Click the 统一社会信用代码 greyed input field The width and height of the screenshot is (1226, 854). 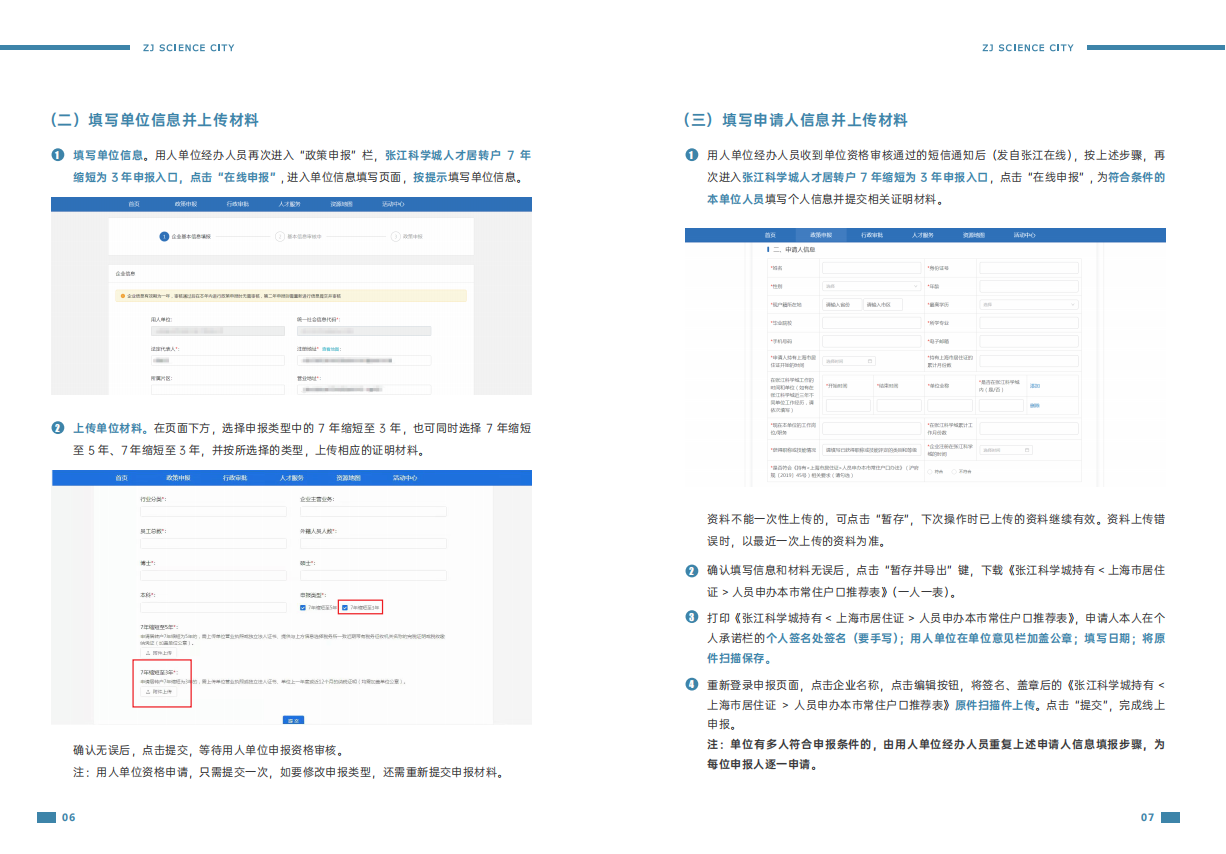(364, 331)
